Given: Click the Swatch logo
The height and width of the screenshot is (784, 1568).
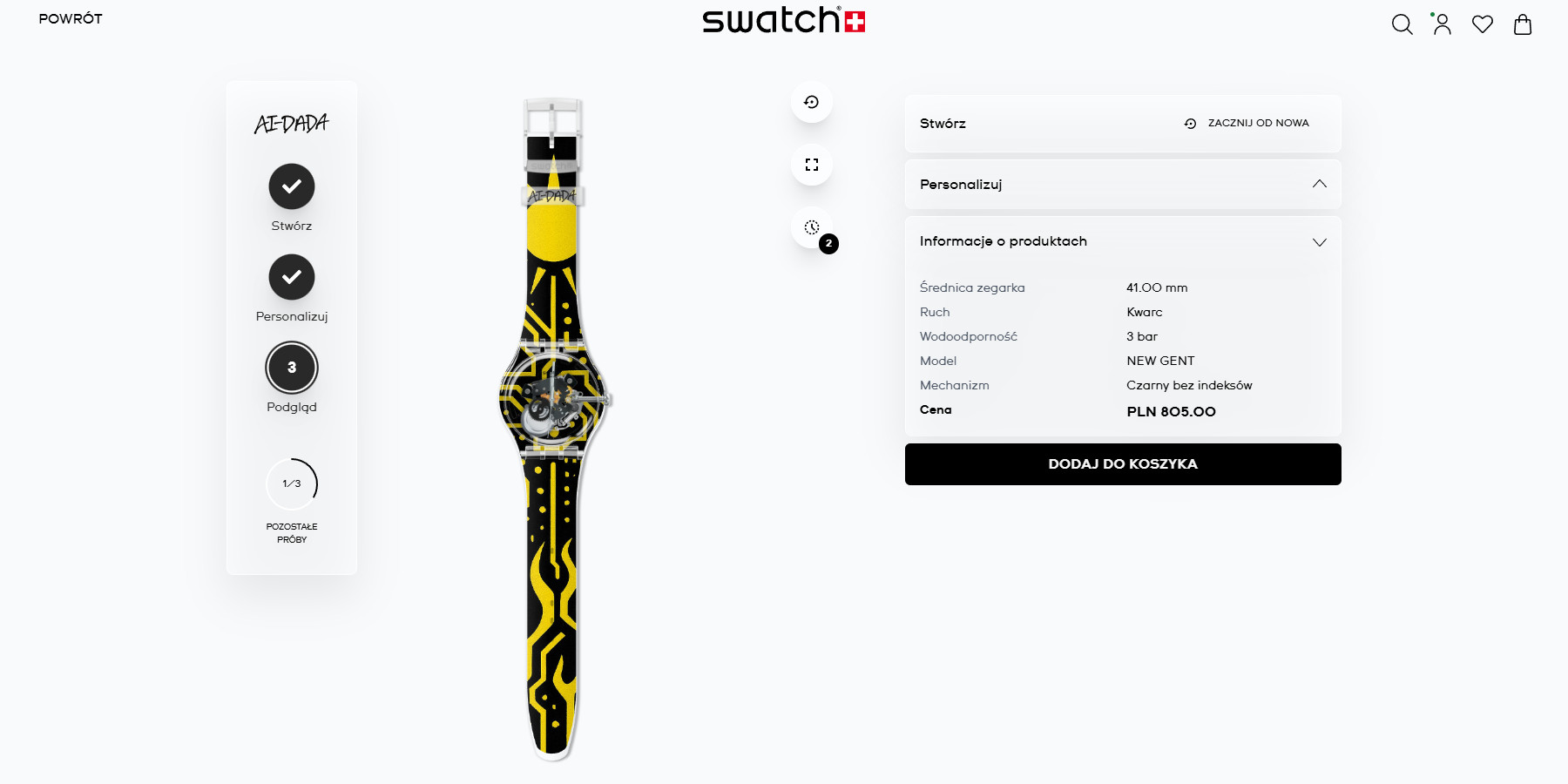Looking at the screenshot, I should click(784, 20).
